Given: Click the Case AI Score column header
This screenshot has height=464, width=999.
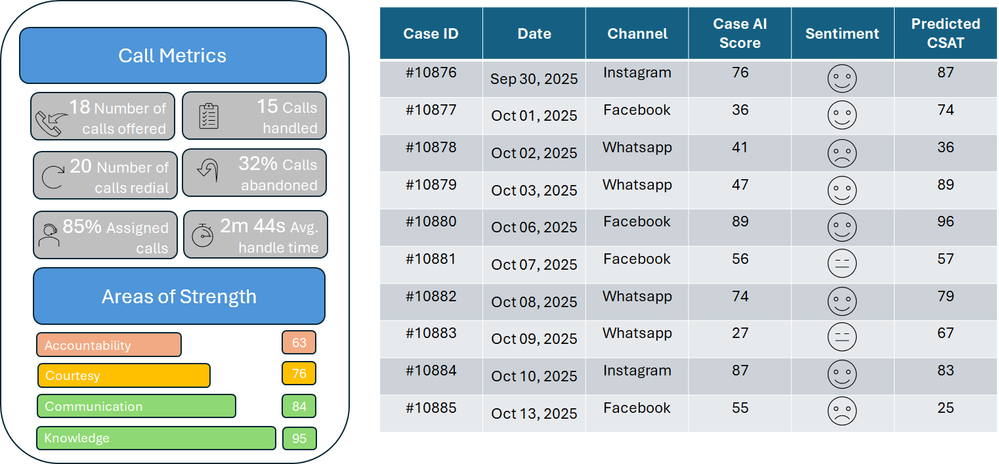Looking at the screenshot, I should [x=740, y=33].
